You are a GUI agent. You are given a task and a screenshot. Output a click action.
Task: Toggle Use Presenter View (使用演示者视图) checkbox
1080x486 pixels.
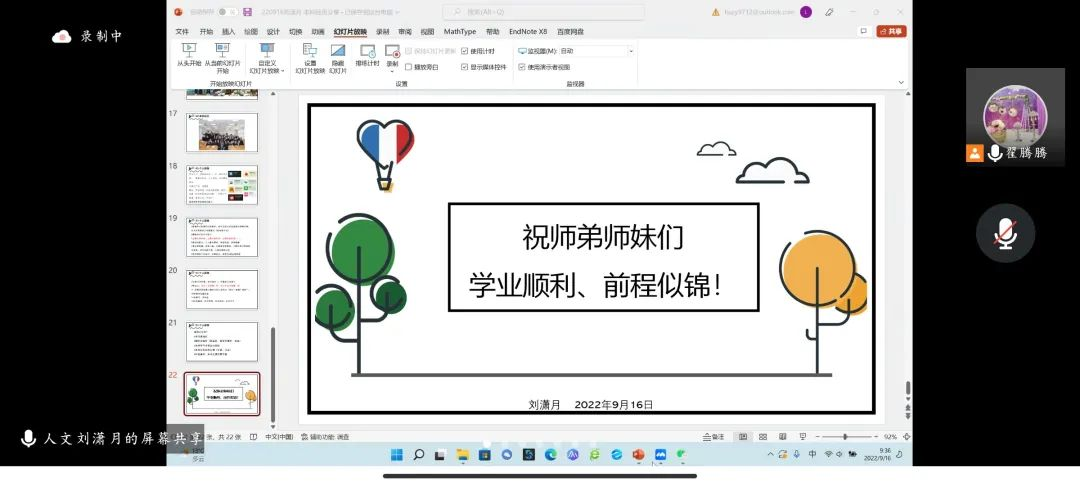[521, 67]
